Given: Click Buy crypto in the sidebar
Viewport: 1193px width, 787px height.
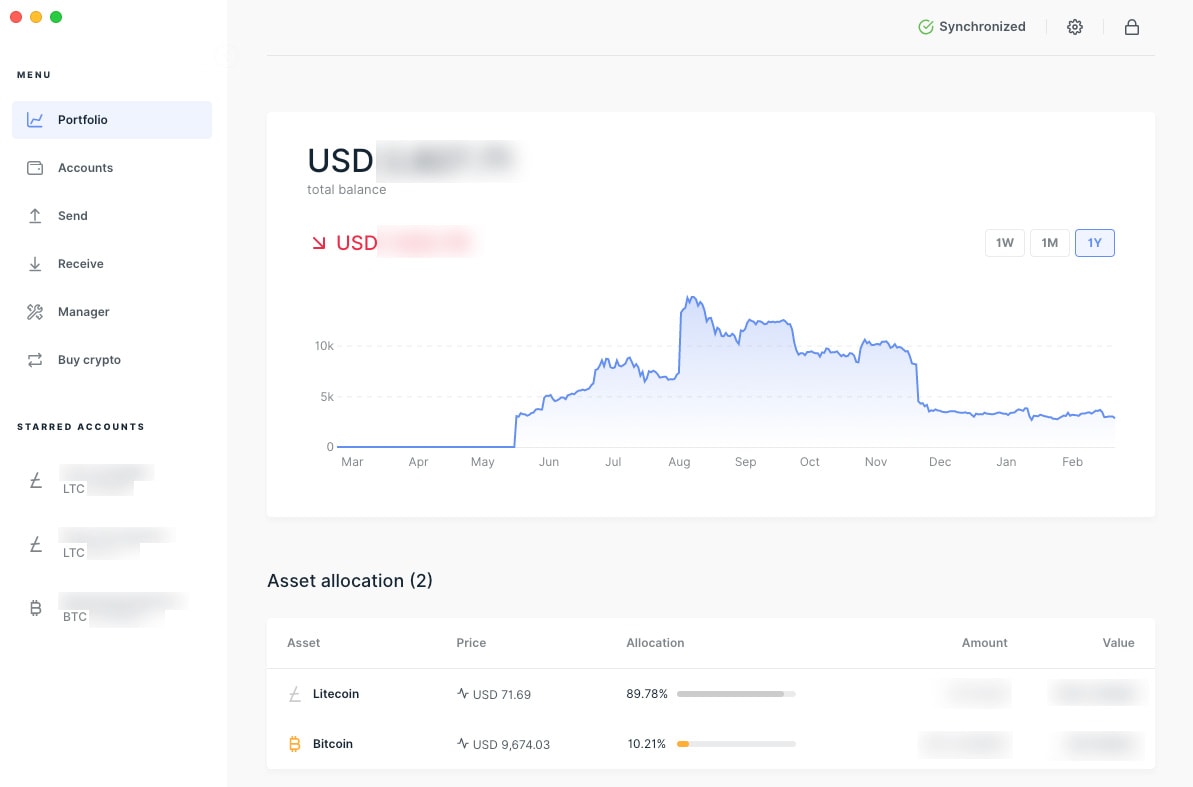Looking at the screenshot, I should [89, 360].
